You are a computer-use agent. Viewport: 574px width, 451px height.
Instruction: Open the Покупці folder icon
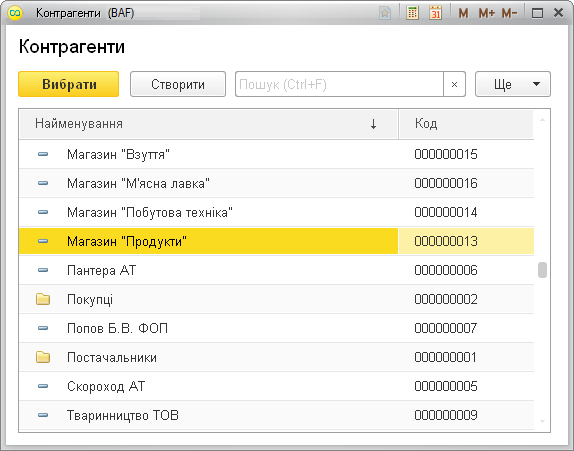tap(43, 299)
